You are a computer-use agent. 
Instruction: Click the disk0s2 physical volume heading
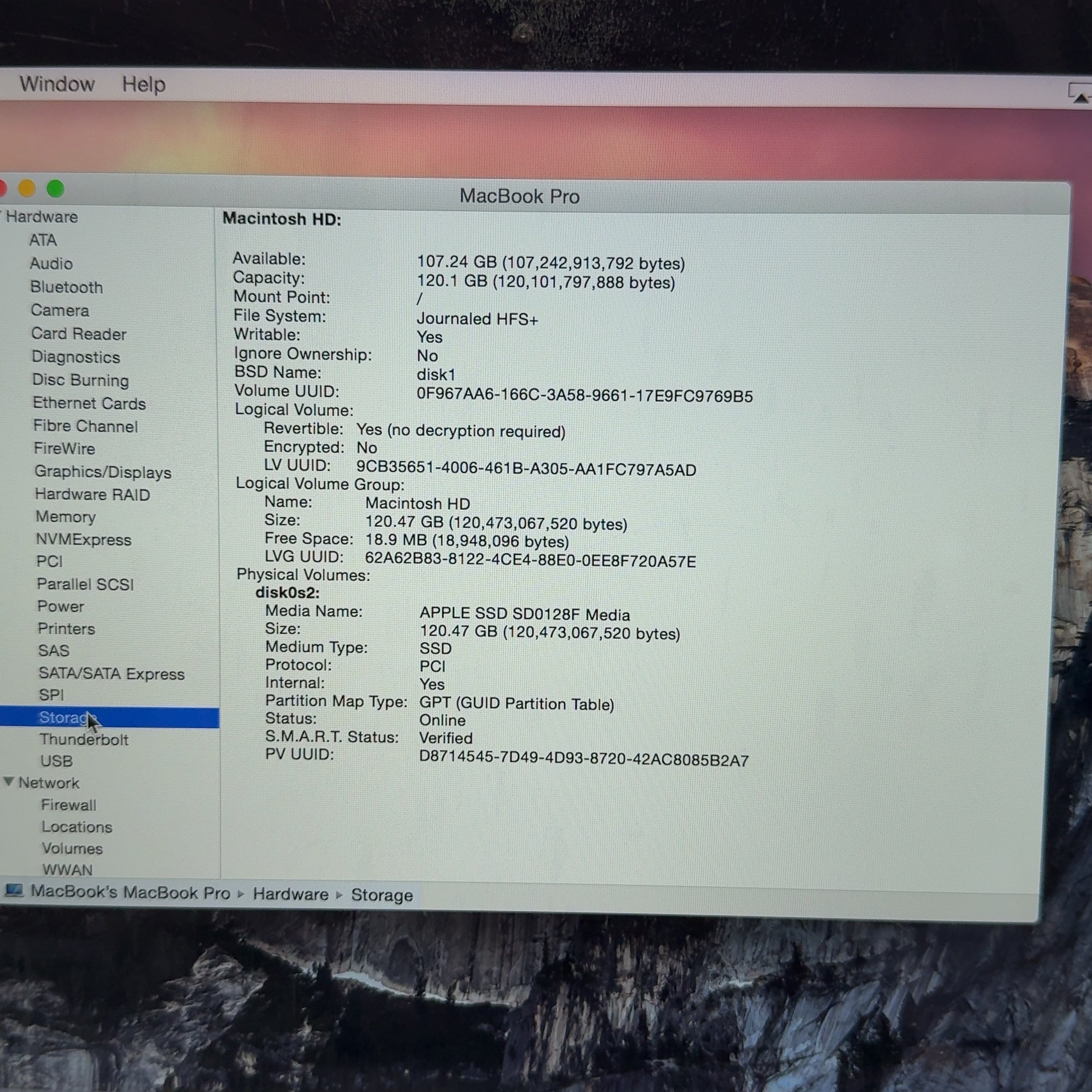point(288,593)
